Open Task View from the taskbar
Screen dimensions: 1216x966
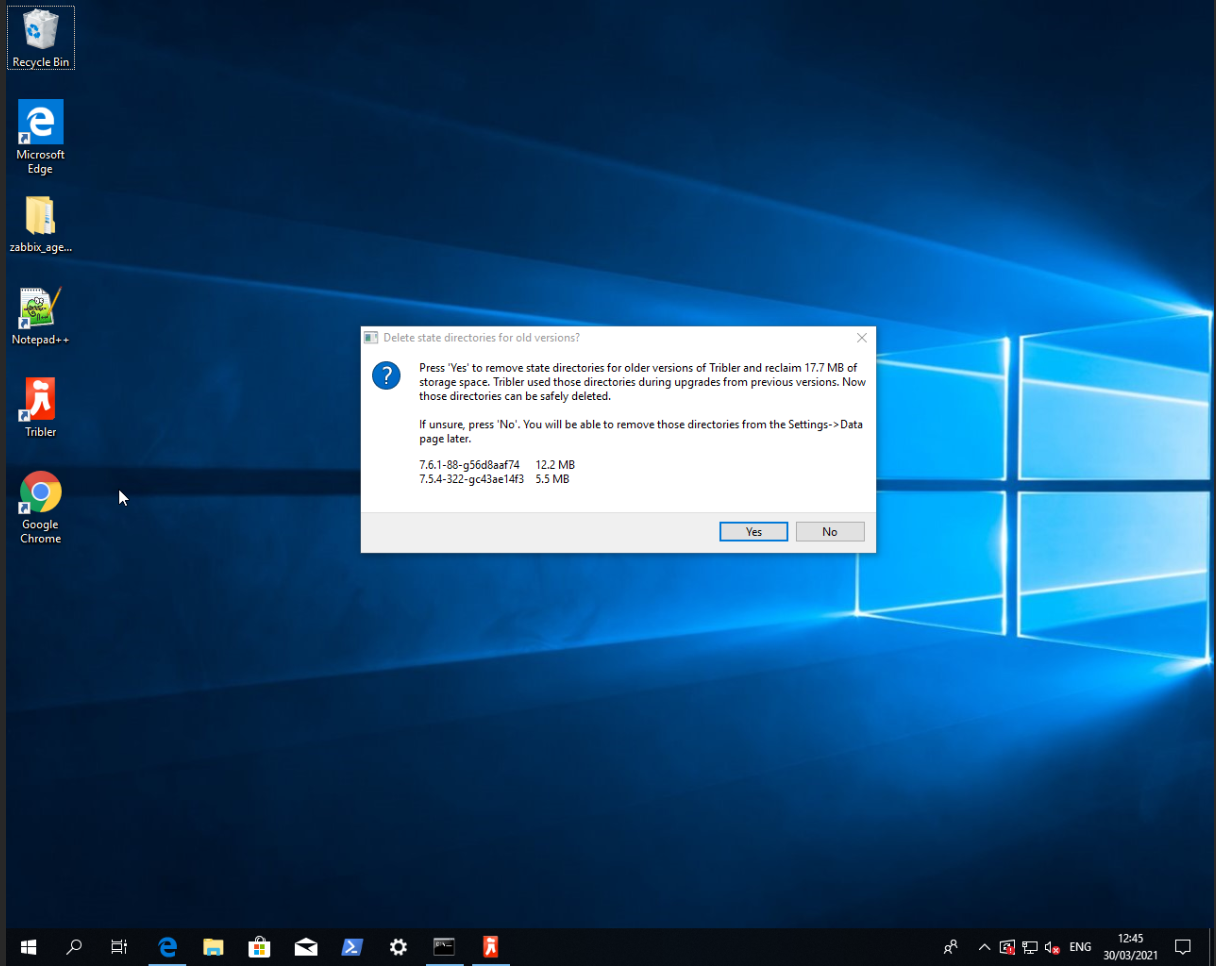point(118,946)
